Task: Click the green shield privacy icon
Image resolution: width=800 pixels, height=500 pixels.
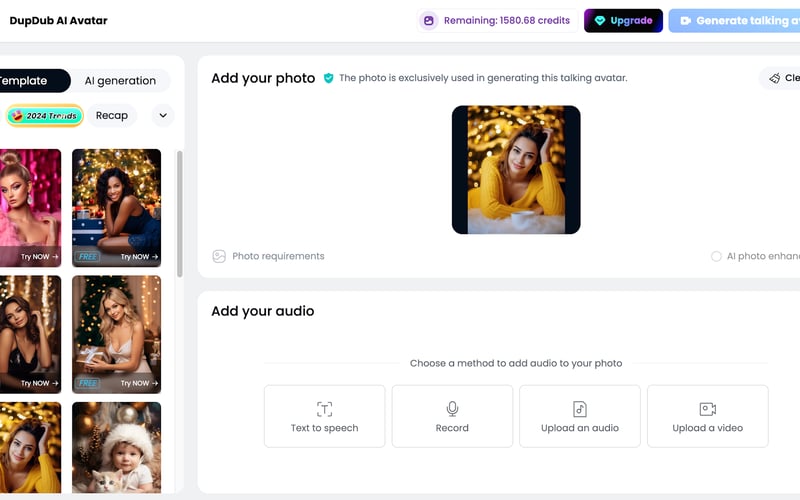Action: coord(329,78)
